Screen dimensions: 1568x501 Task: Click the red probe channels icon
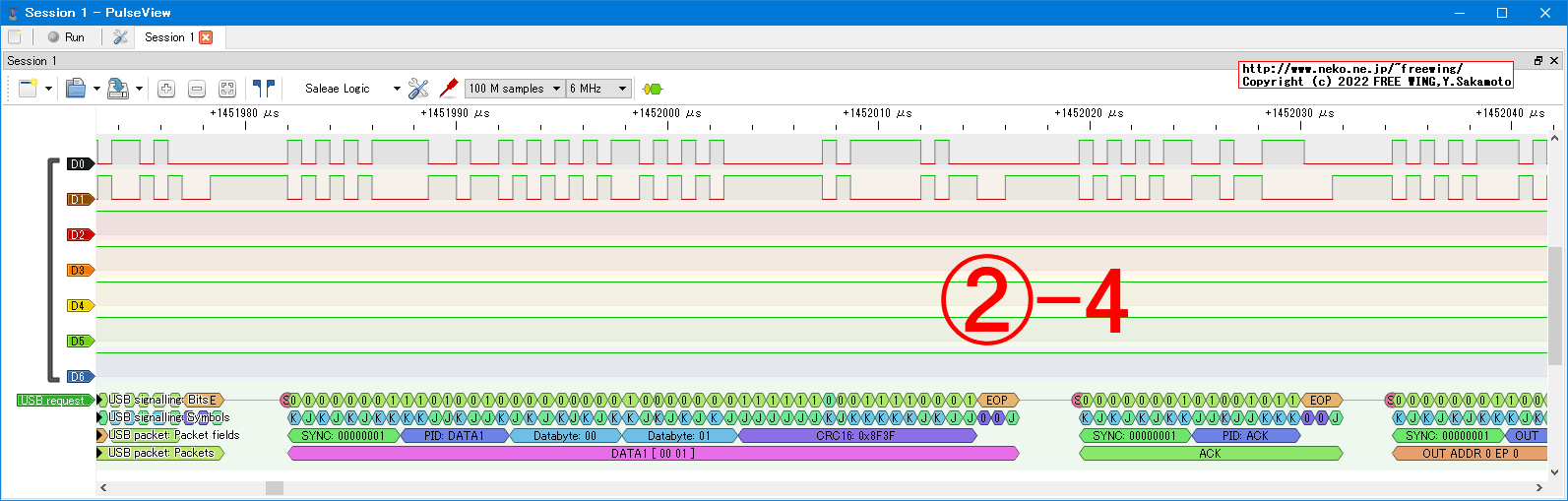(x=449, y=89)
